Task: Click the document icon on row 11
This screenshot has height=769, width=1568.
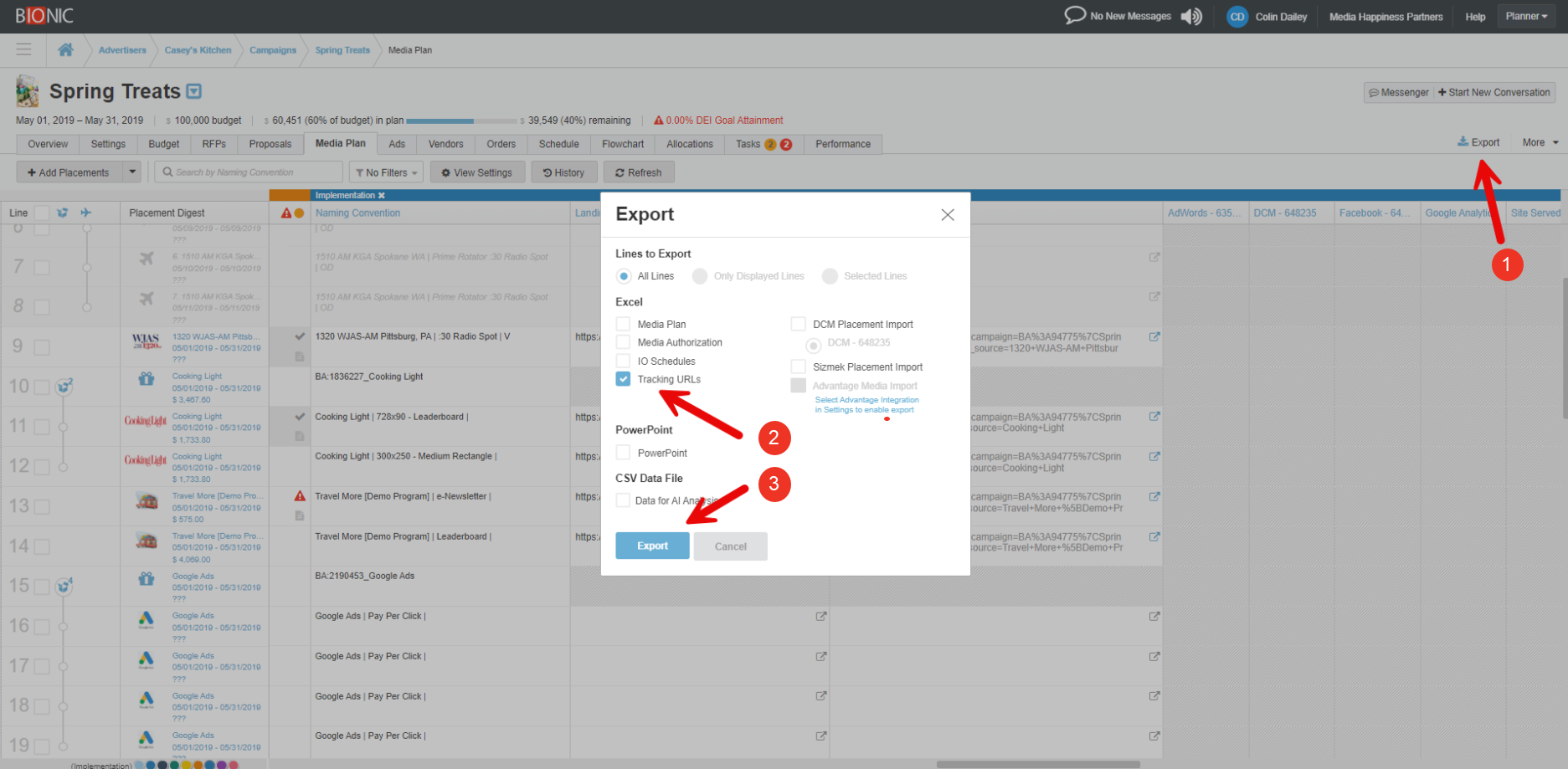Action: click(x=300, y=436)
